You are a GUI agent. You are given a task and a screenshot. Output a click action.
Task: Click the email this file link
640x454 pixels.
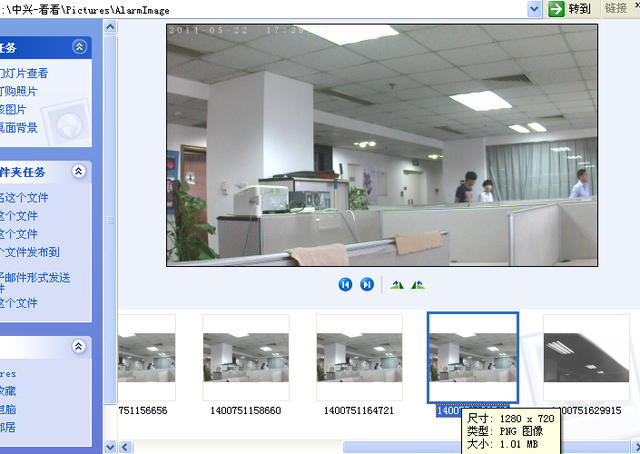pos(35,277)
